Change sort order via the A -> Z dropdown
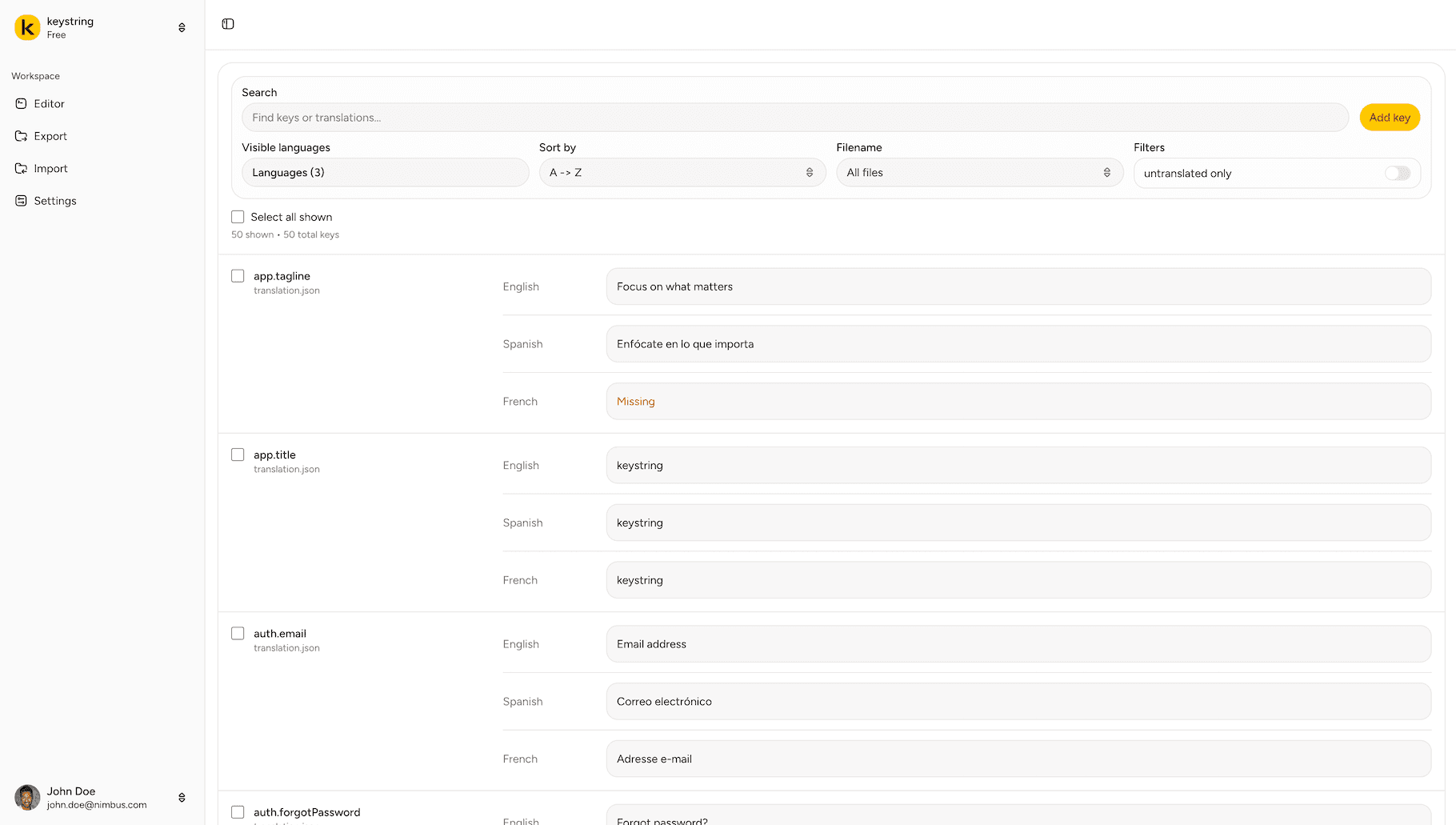This screenshot has height=825, width=1456. point(681,172)
